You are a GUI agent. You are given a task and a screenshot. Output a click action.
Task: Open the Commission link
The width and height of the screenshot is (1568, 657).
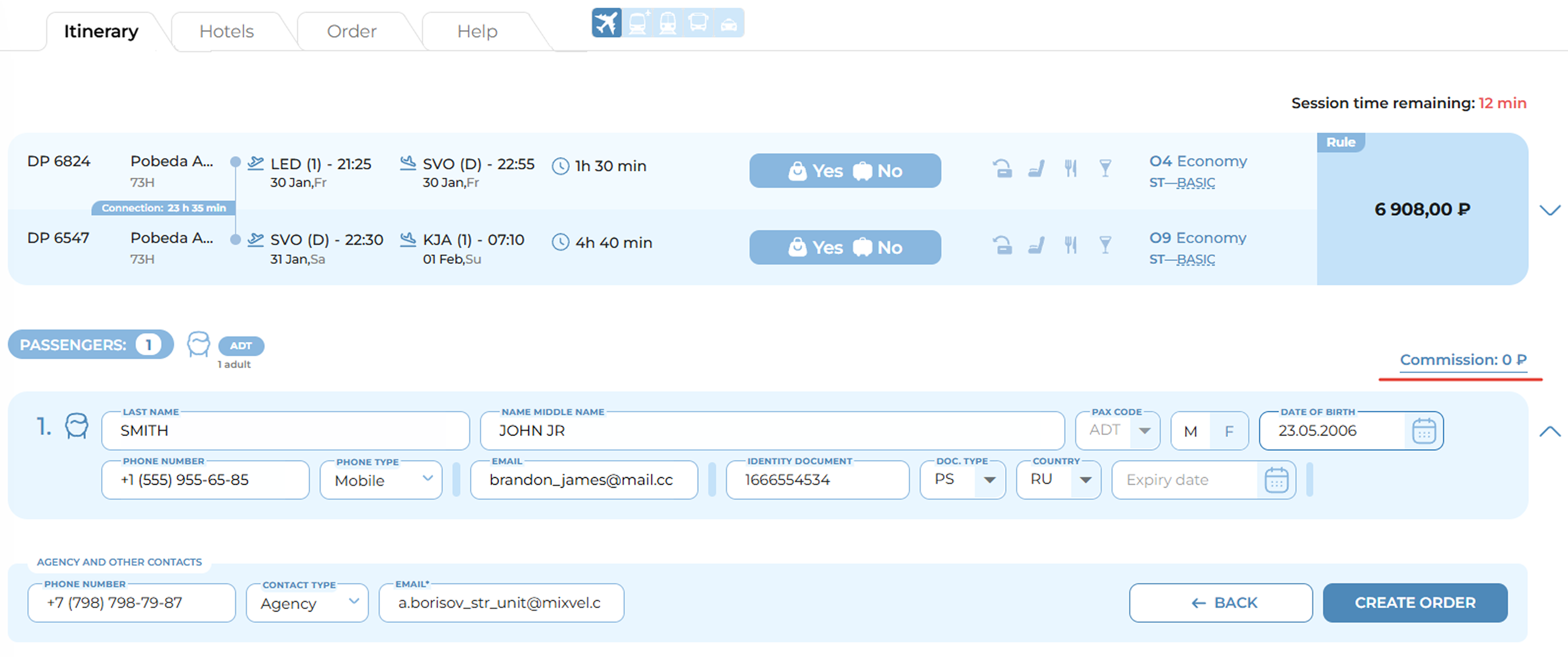point(1463,360)
